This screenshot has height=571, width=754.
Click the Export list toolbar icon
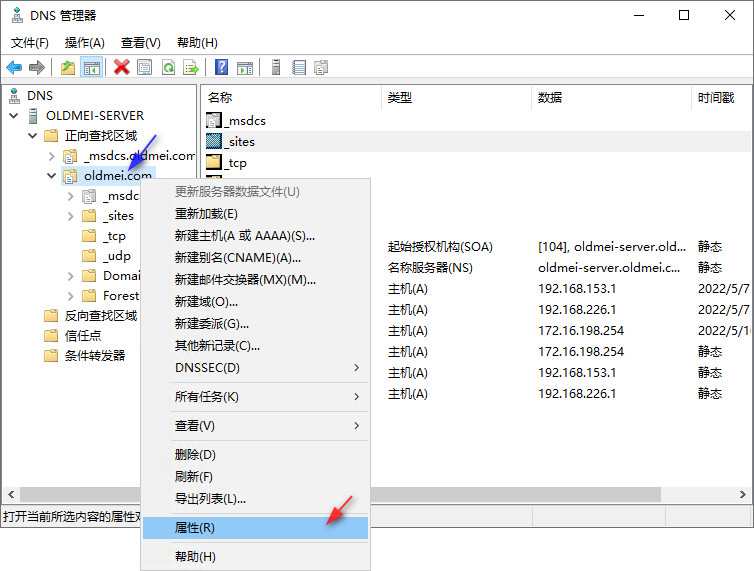191,67
